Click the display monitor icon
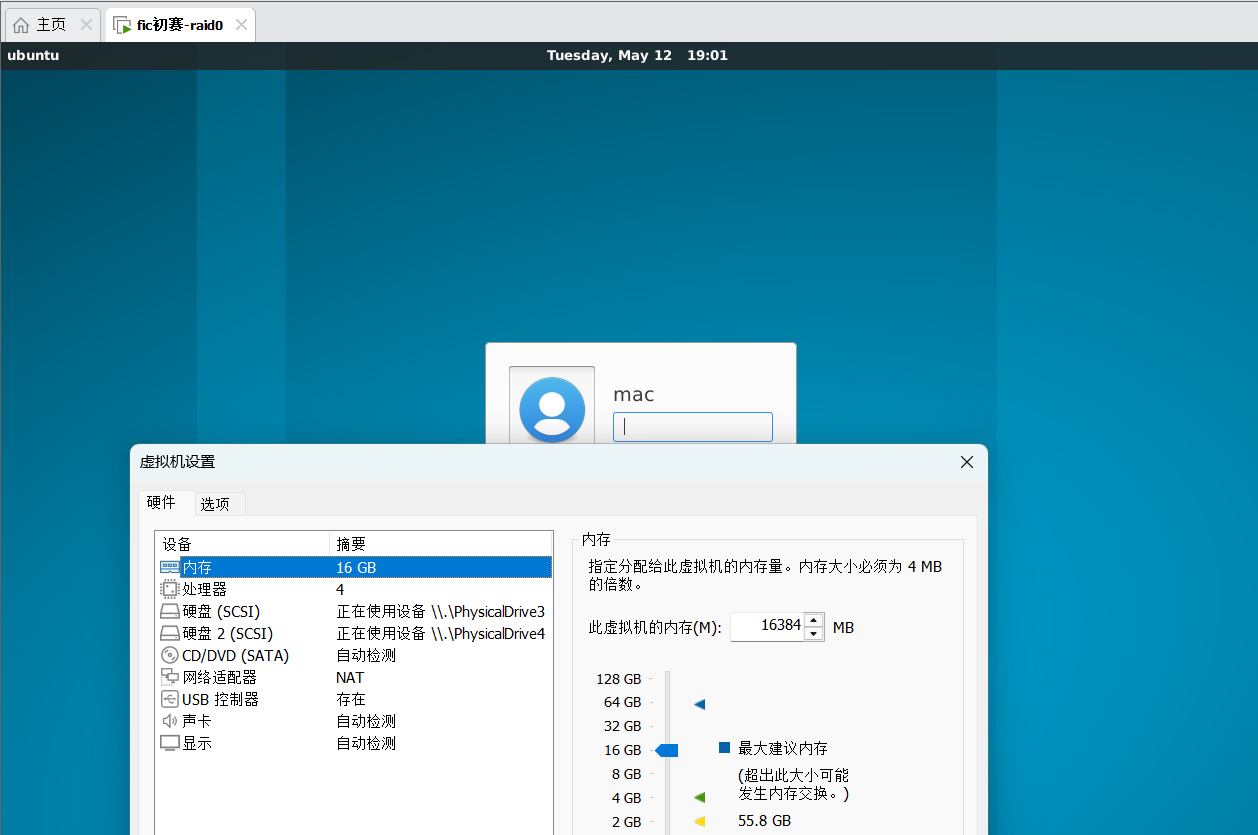The image size is (1258, 835). pyautogui.click(x=170, y=743)
